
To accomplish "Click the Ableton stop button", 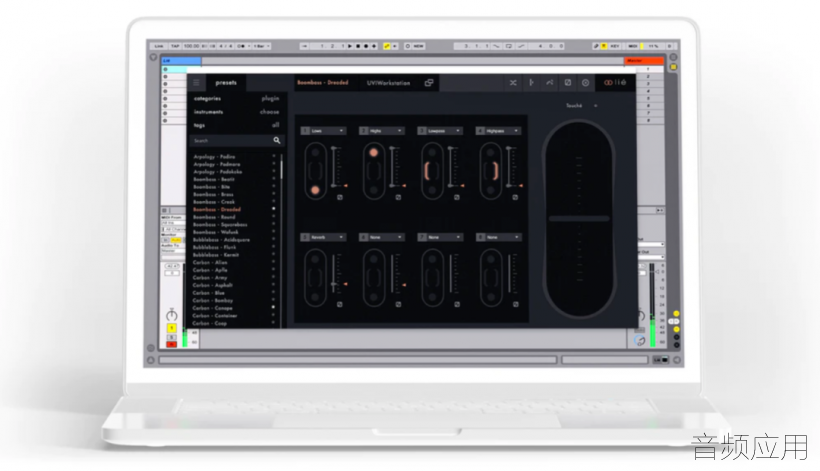I will click(358, 46).
